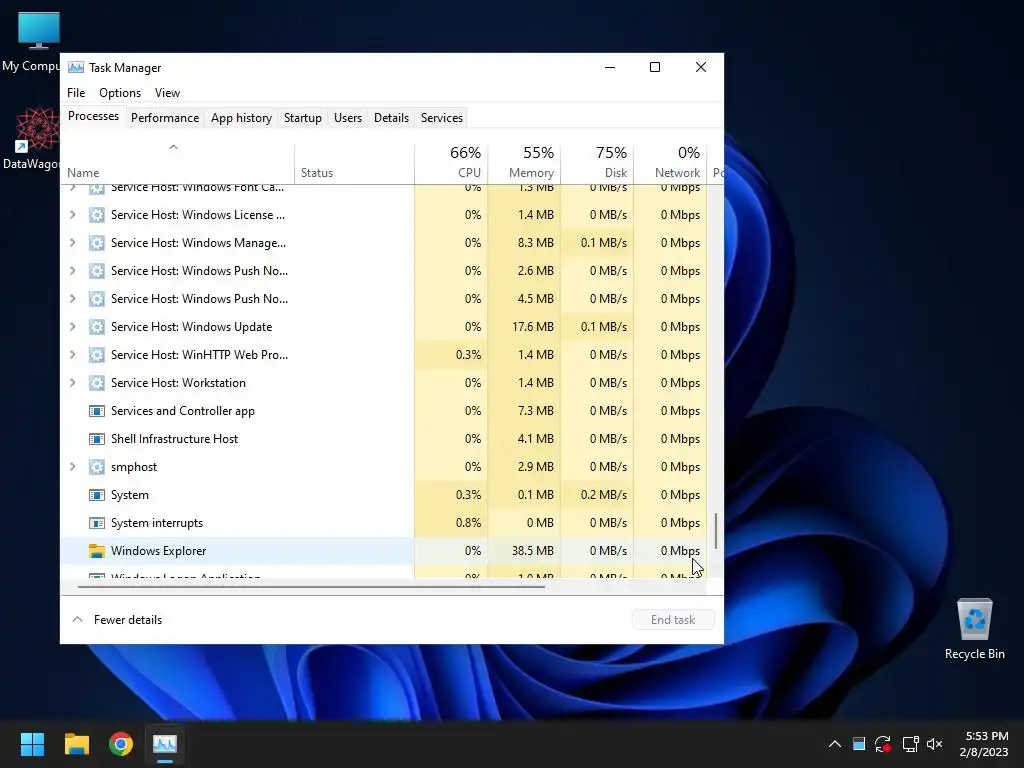The height and width of the screenshot is (768, 1024).
Task: Select the Services and Controller app row
Action: click(383, 411)
